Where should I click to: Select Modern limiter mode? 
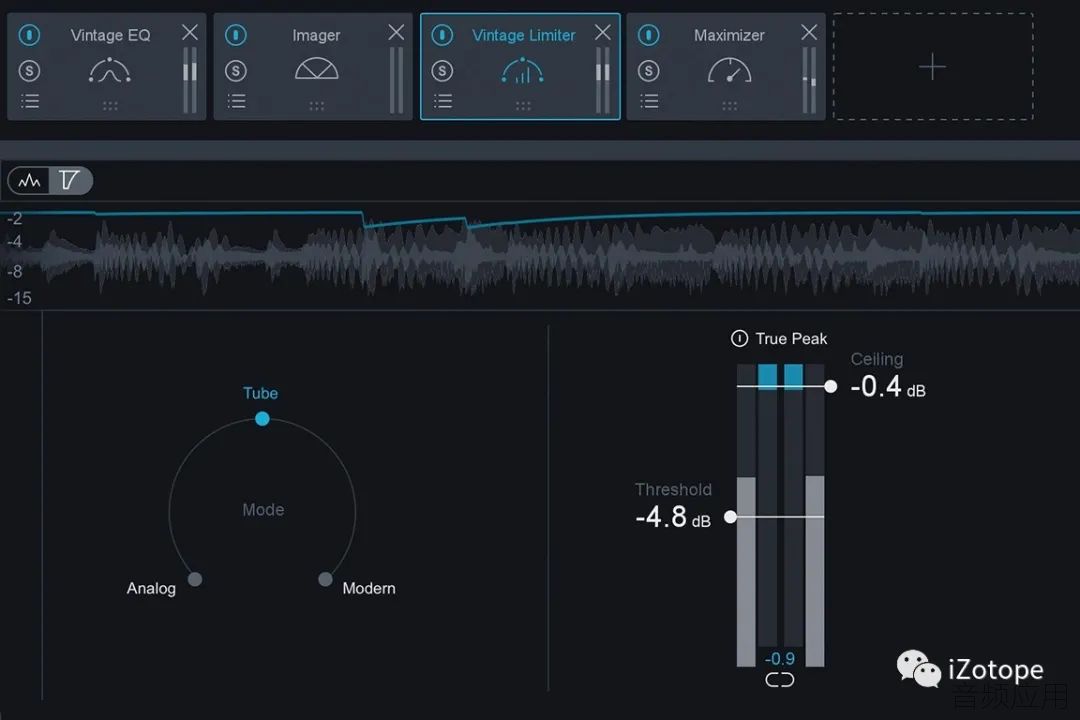click(x=325, y=579)
